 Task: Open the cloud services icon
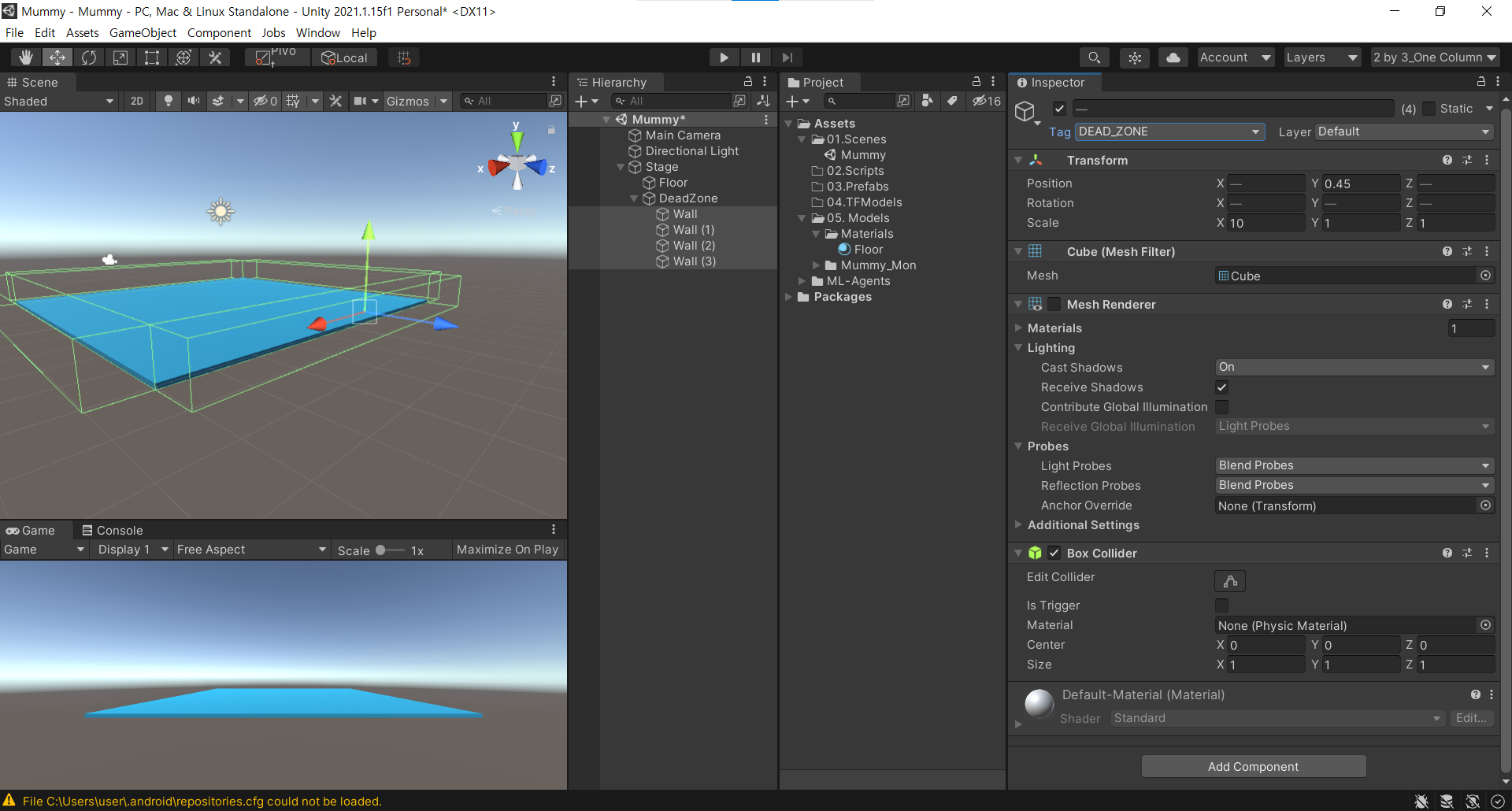click(x=1173, y=57)
